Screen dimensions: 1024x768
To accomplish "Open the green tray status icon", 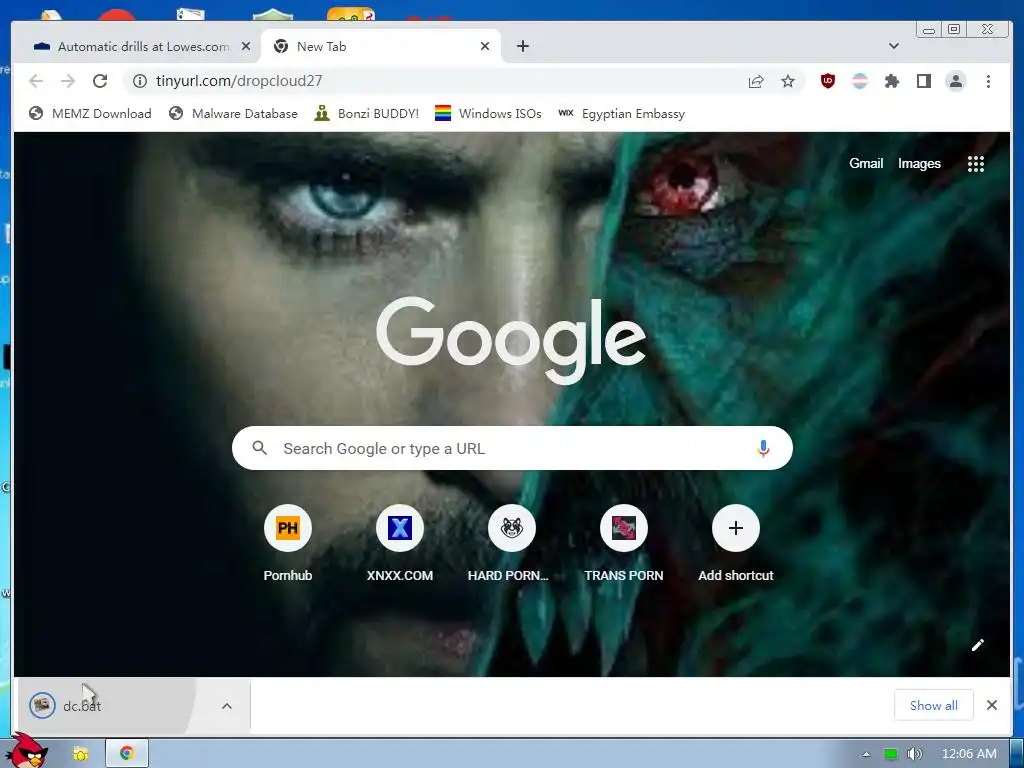I will (x=890, y=754).
